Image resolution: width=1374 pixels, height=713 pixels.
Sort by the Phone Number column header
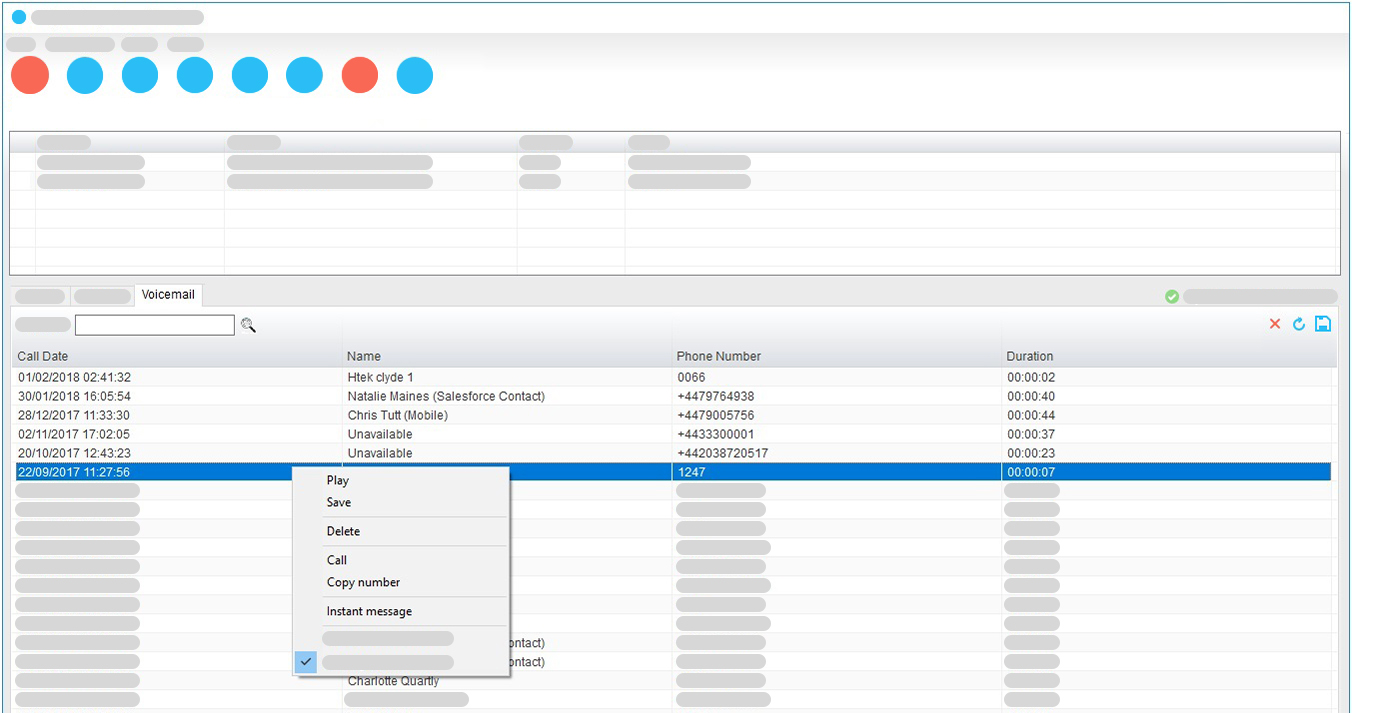pyautogui.click(x=719, y=357)
